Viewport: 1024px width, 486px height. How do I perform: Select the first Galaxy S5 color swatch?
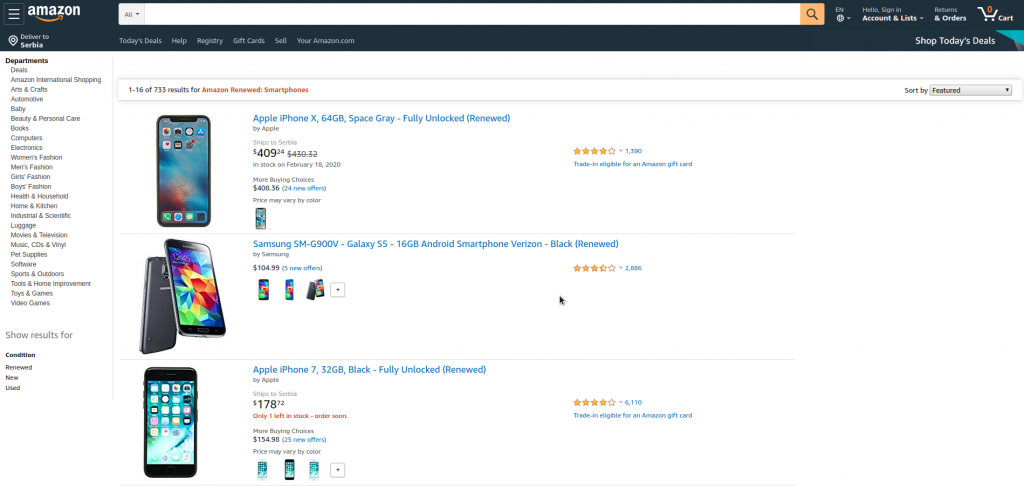(263, 289)
